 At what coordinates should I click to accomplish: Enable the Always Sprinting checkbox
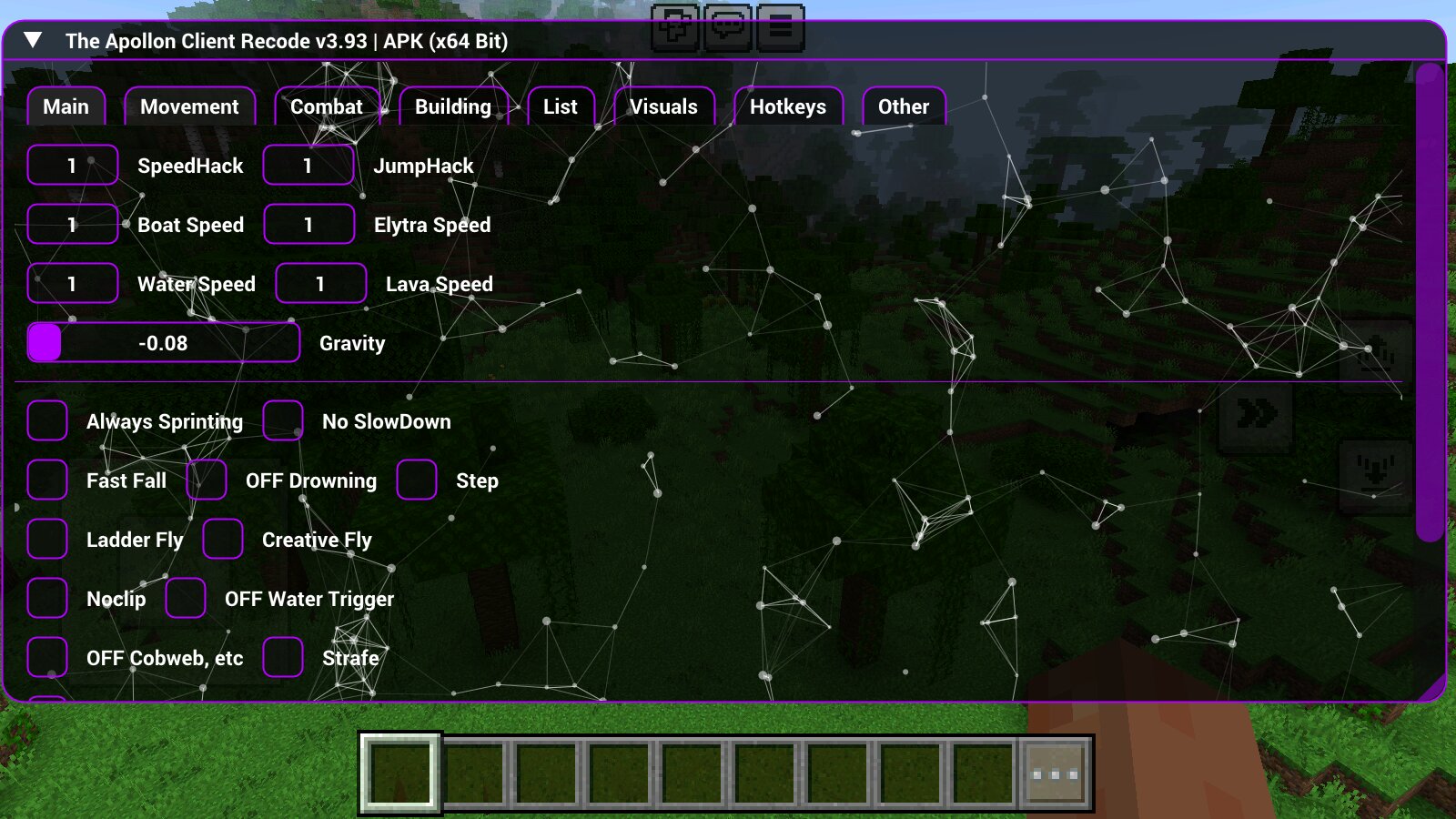[47, 420]
